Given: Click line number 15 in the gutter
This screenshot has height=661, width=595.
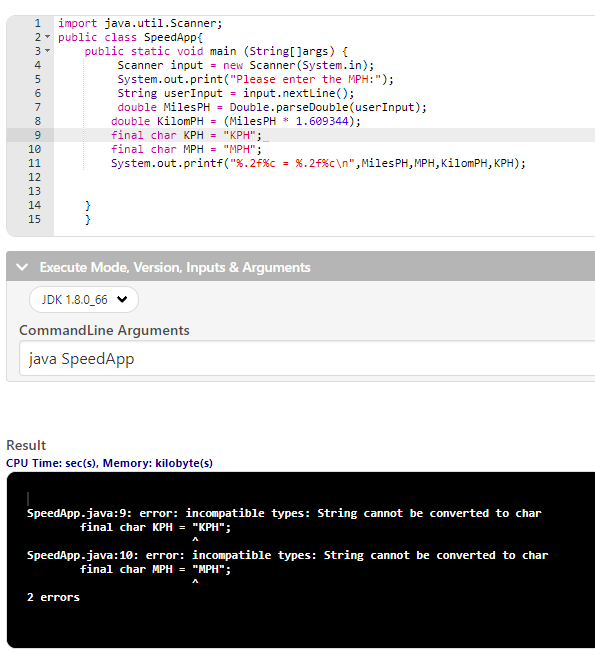Looking at the screenshot, I should [x=35, y=219].
